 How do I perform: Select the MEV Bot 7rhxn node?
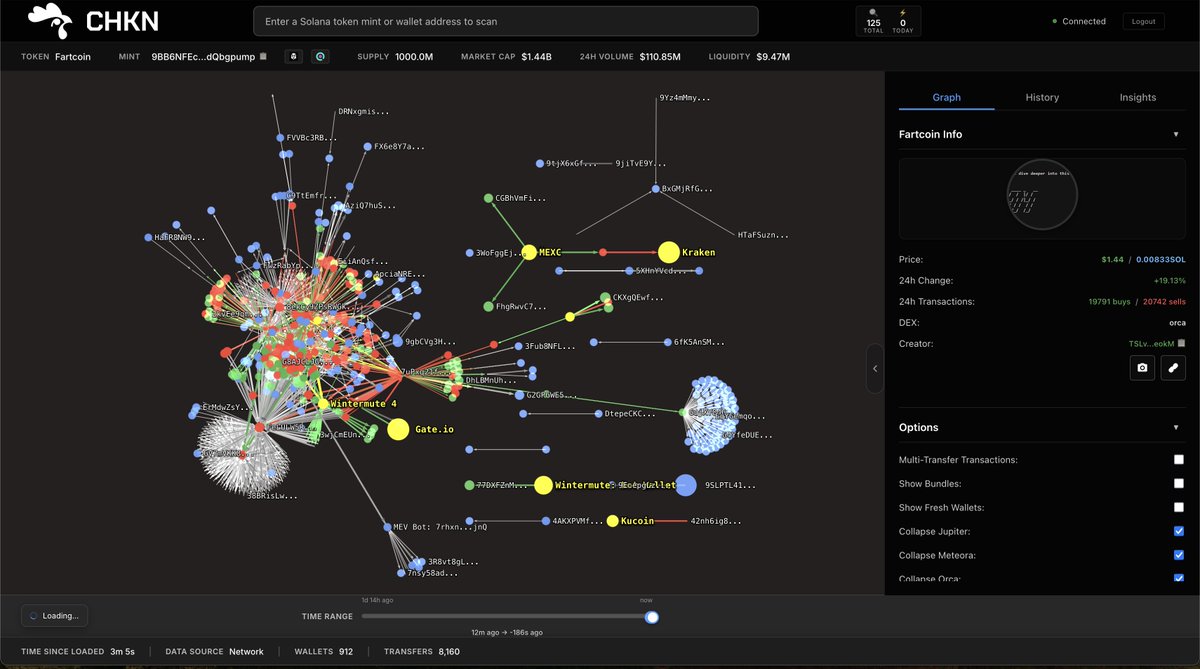386,527
